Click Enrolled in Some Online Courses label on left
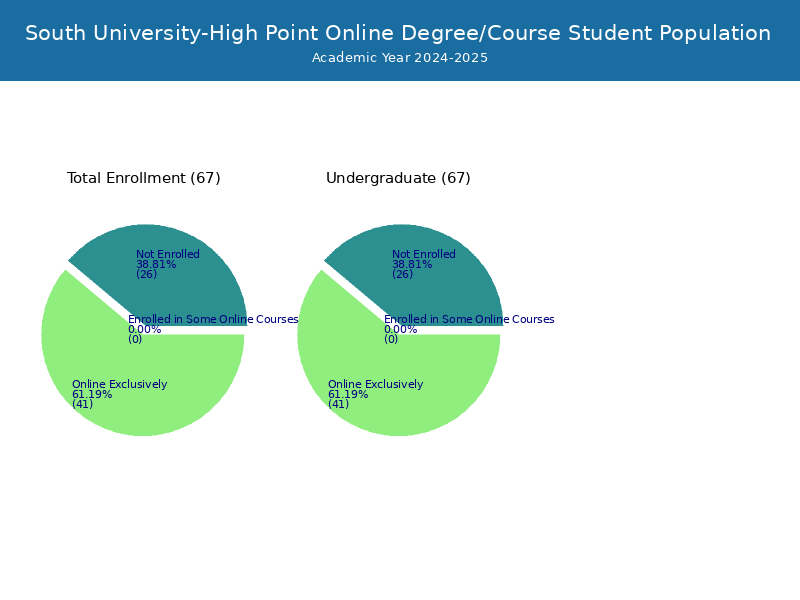This screenshot has width=800, height=600. coord(213,319)
